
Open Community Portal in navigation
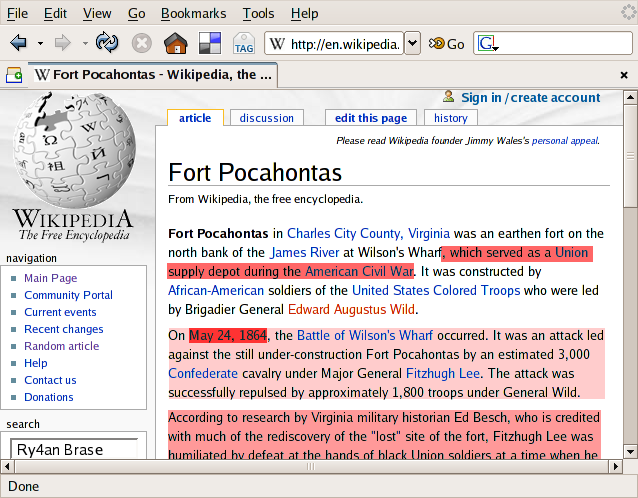pyautogui.click(x=68, y=295)
